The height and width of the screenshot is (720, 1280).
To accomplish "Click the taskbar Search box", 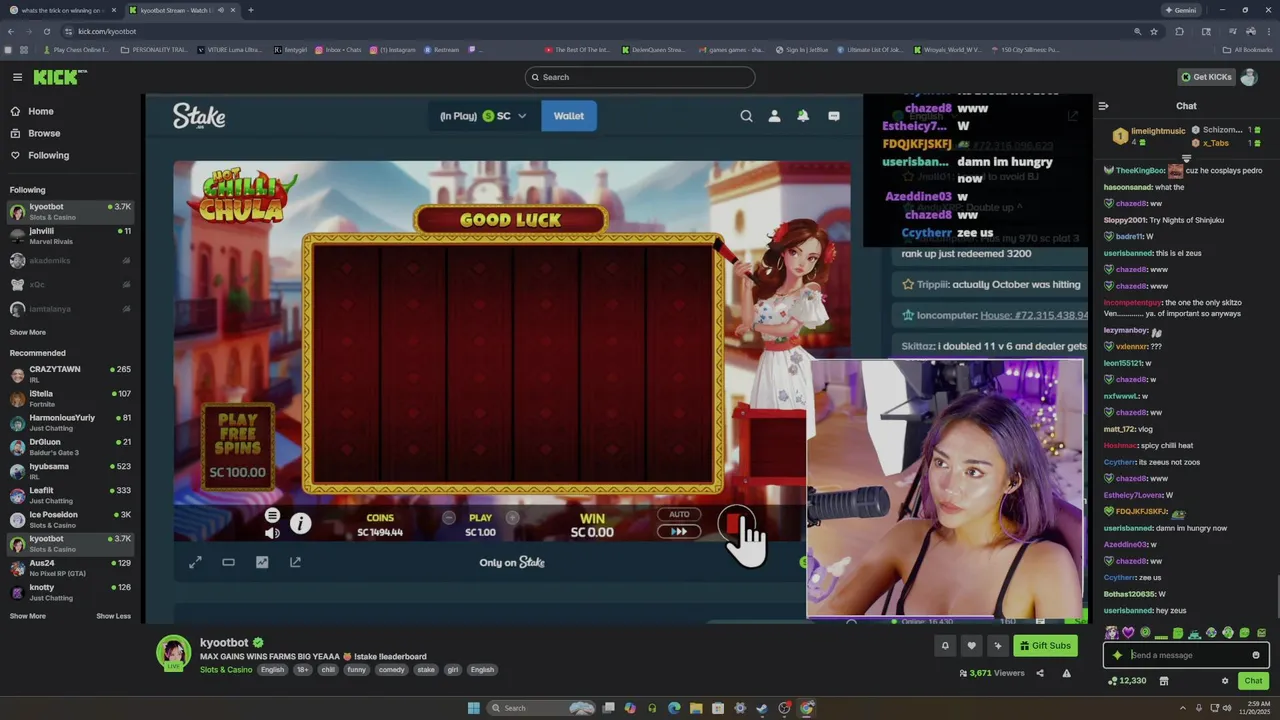I will click(x=542, y=708).
